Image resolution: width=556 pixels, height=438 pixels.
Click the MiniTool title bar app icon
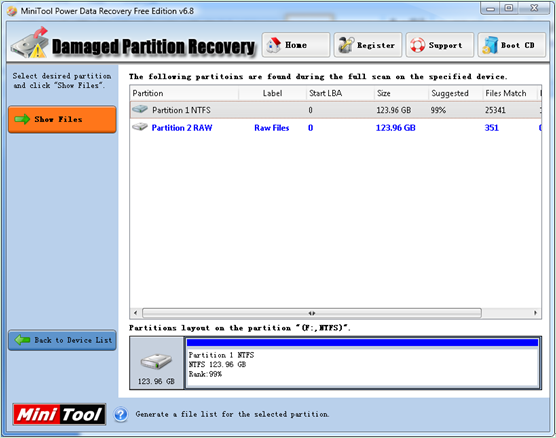(12, 11)
